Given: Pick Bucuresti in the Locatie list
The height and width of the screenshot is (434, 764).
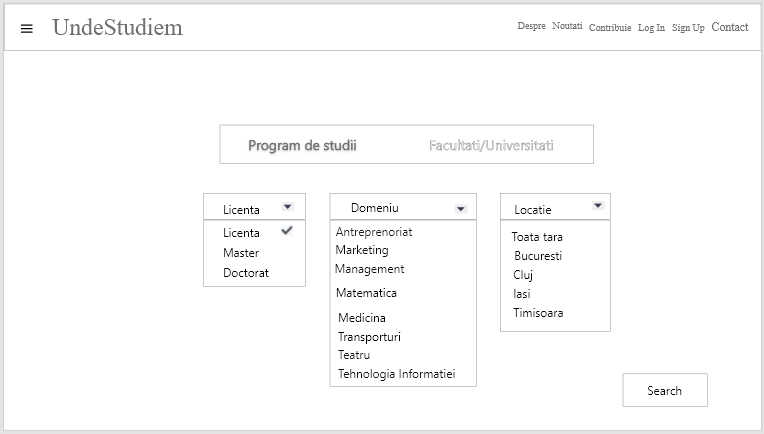Looking at the screenshot, I should [538, 256].
